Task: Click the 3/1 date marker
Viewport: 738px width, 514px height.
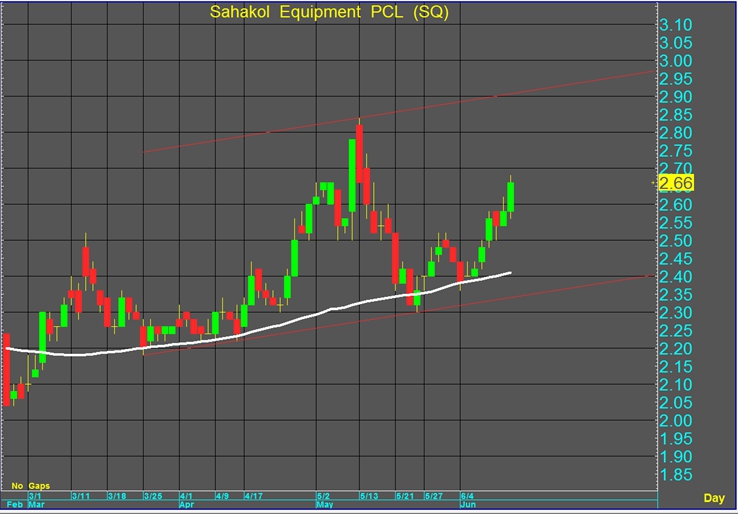Action: point(36,496)
